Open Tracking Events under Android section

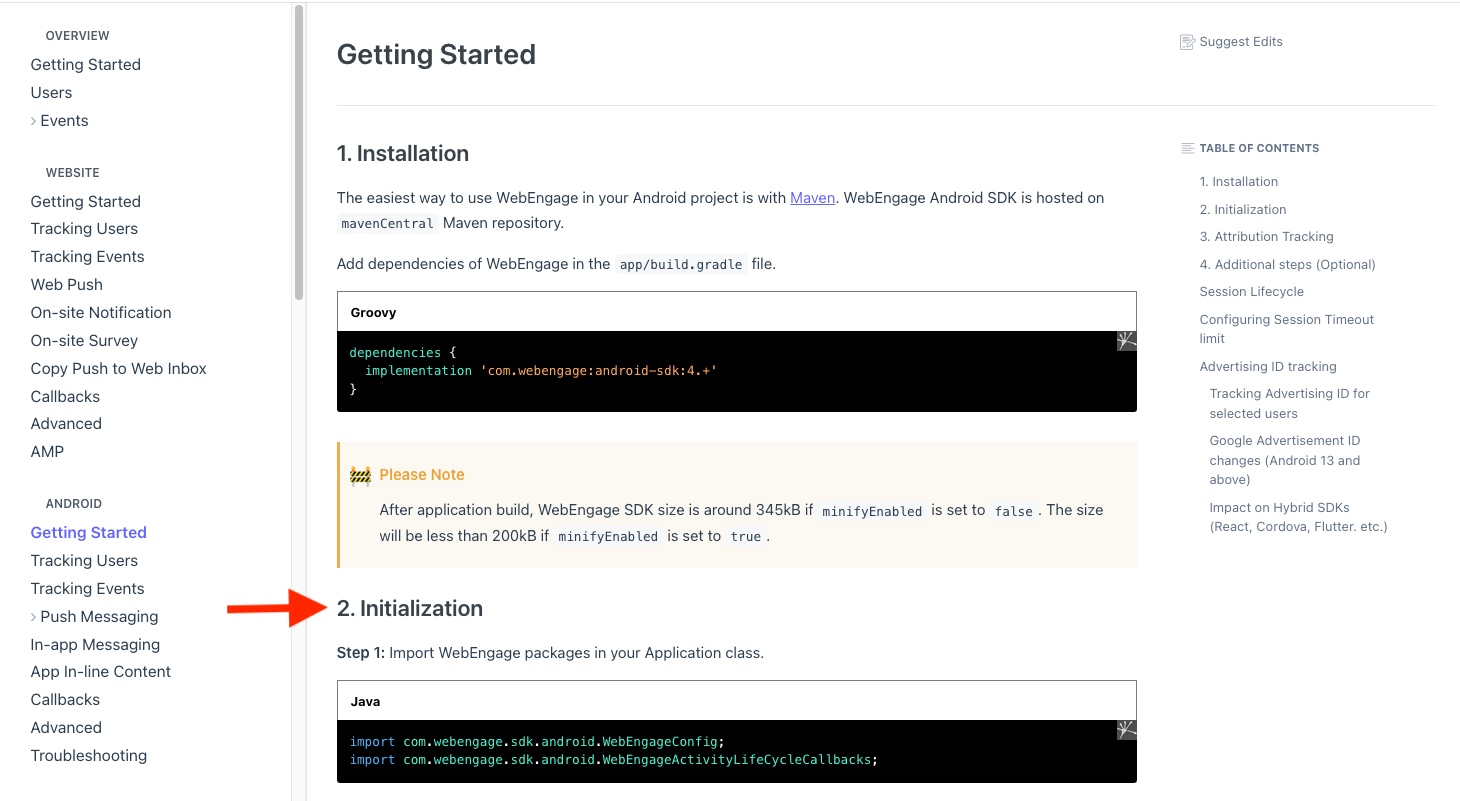pos(88,589)
